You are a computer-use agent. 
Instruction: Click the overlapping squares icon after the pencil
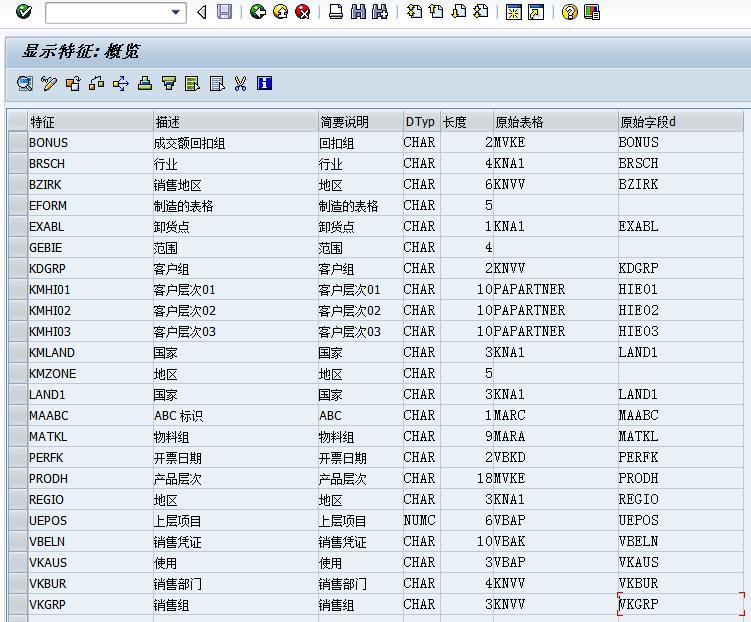(x=73, y=84)
